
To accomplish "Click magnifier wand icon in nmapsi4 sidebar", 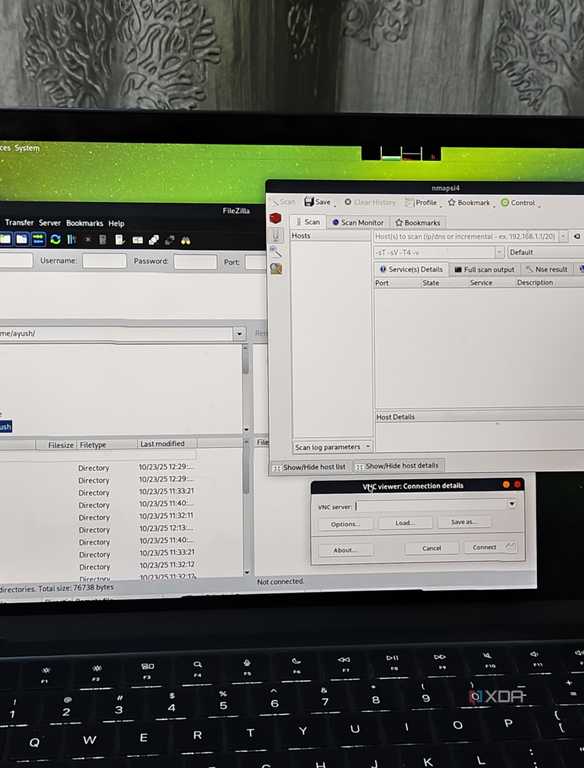I will pos(276,252).
